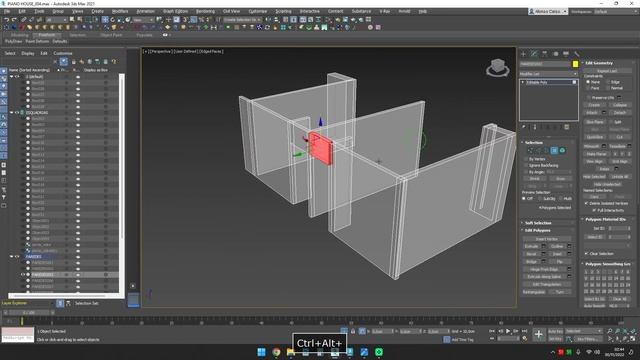Click Go to Start playback icon

[x=492, y=331]
